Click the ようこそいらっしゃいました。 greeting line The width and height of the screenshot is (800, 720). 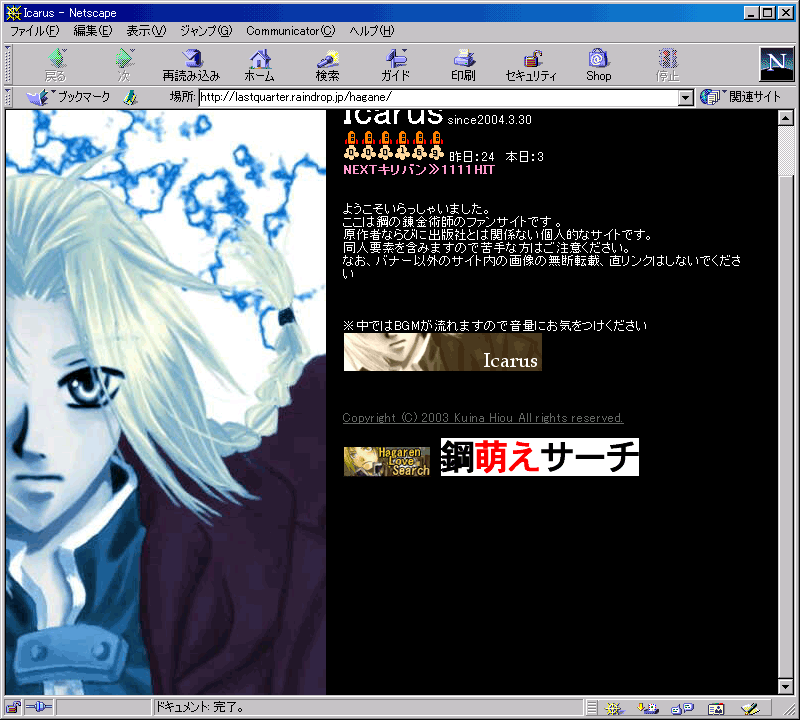(417, 209)
